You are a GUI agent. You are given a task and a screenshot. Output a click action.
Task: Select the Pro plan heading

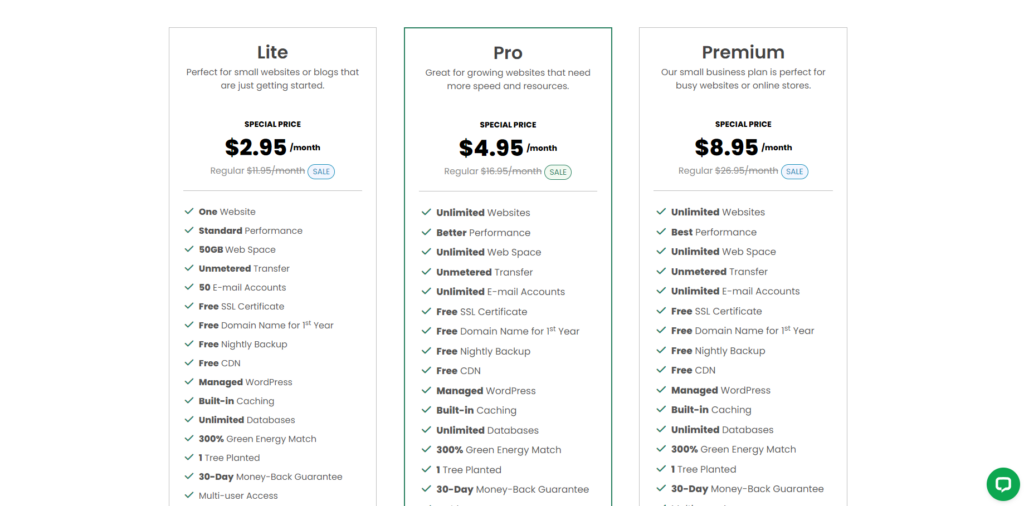click(508, 53)
